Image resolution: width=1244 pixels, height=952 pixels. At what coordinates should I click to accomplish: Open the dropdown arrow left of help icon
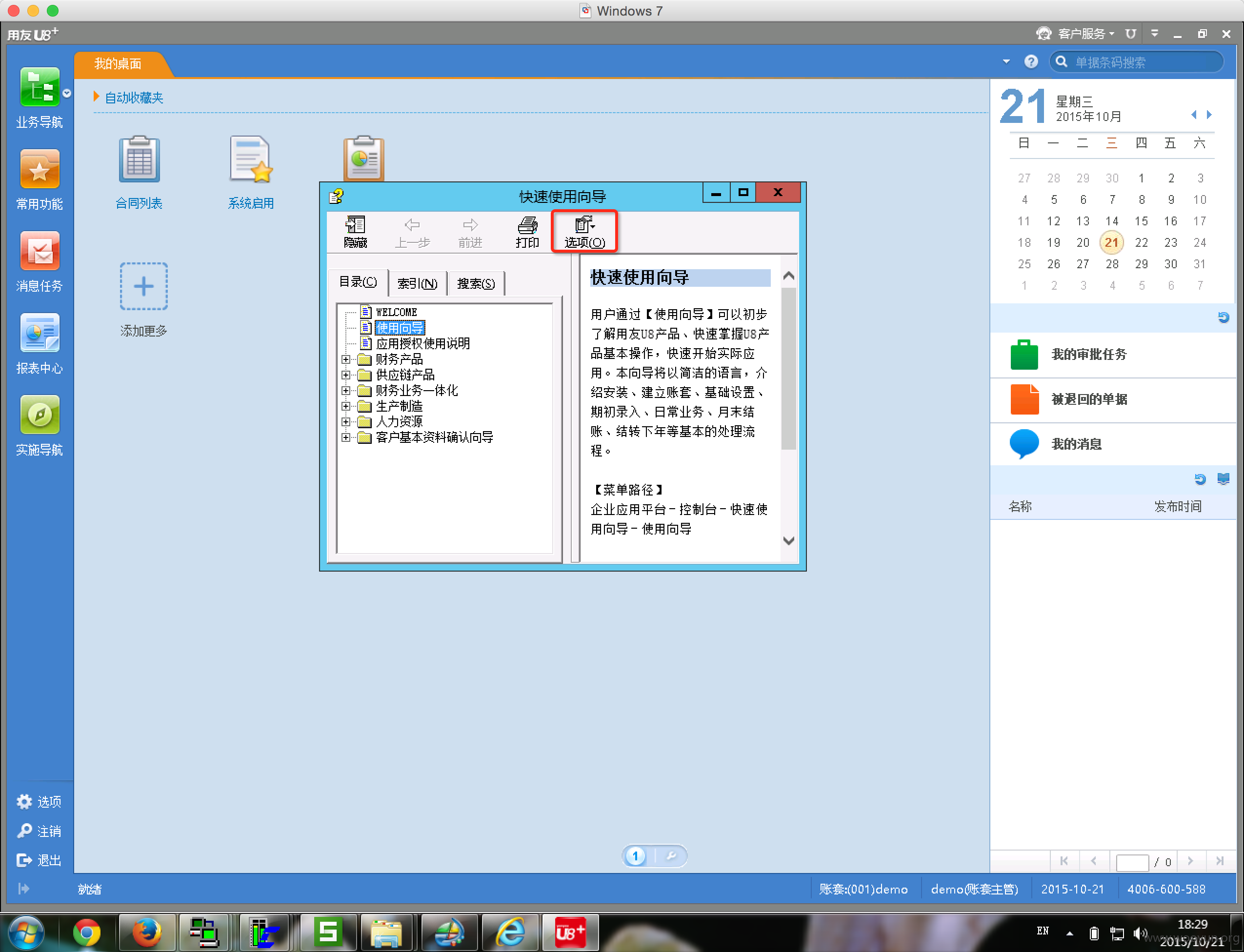click(1006, 61)
